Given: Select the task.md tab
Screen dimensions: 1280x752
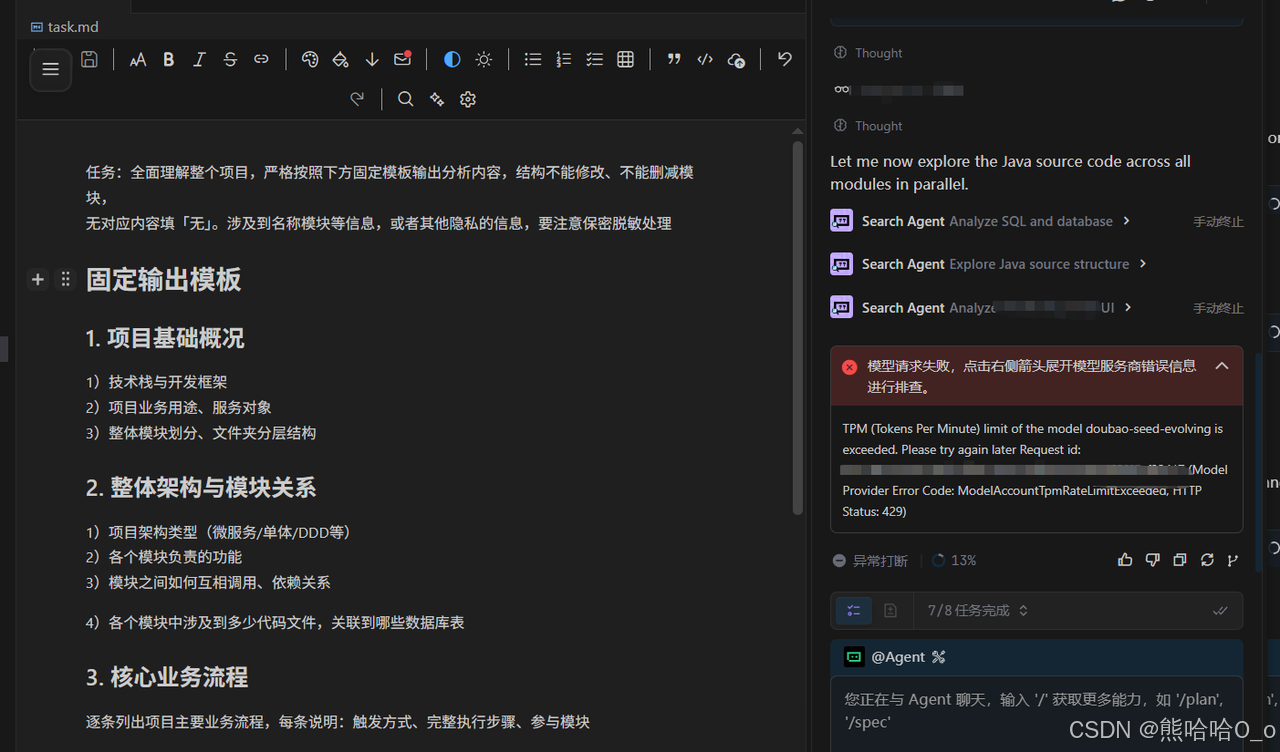Looking at the screenshot, I should [x=65, y=27].
